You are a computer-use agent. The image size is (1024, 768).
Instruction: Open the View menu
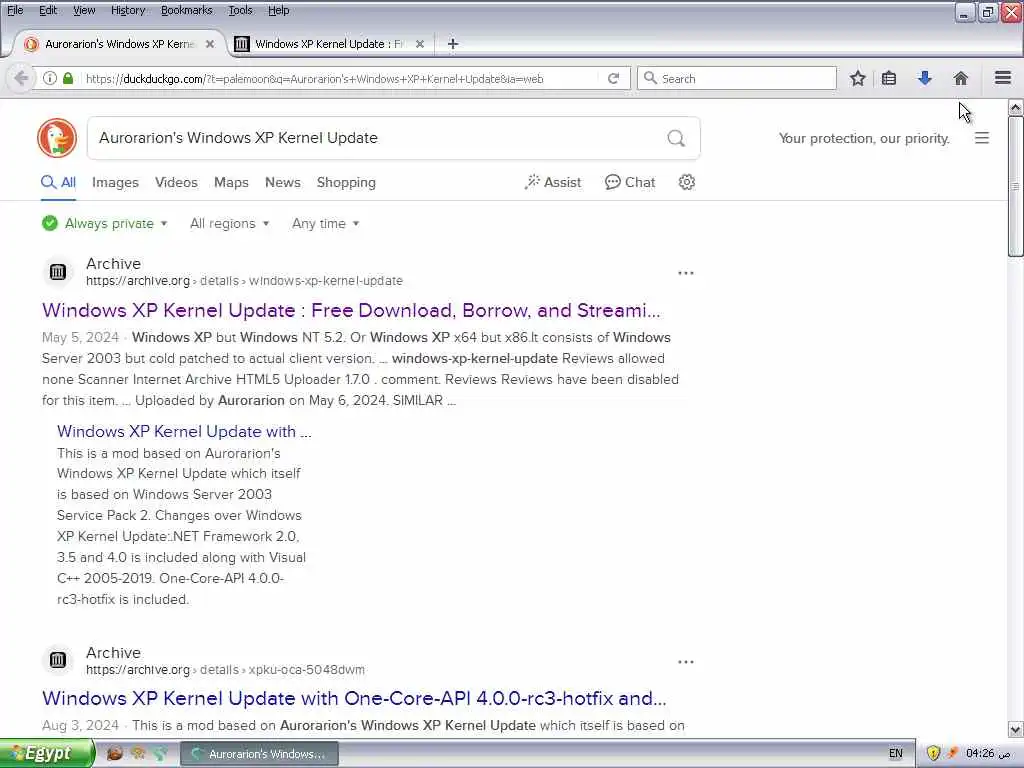[84, 10]
